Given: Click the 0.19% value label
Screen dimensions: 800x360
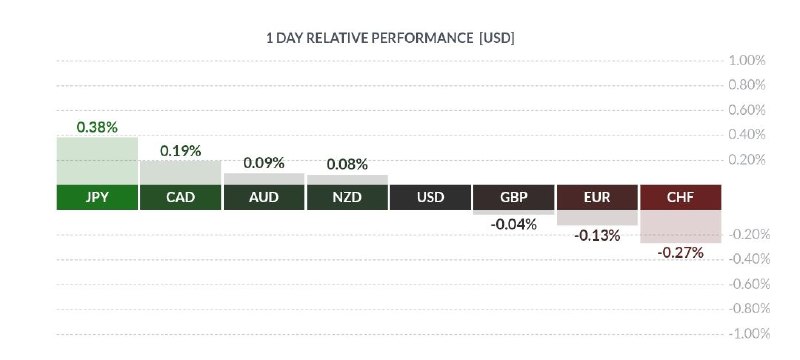Looking at the screenshot, I should (x=181, y=151).
